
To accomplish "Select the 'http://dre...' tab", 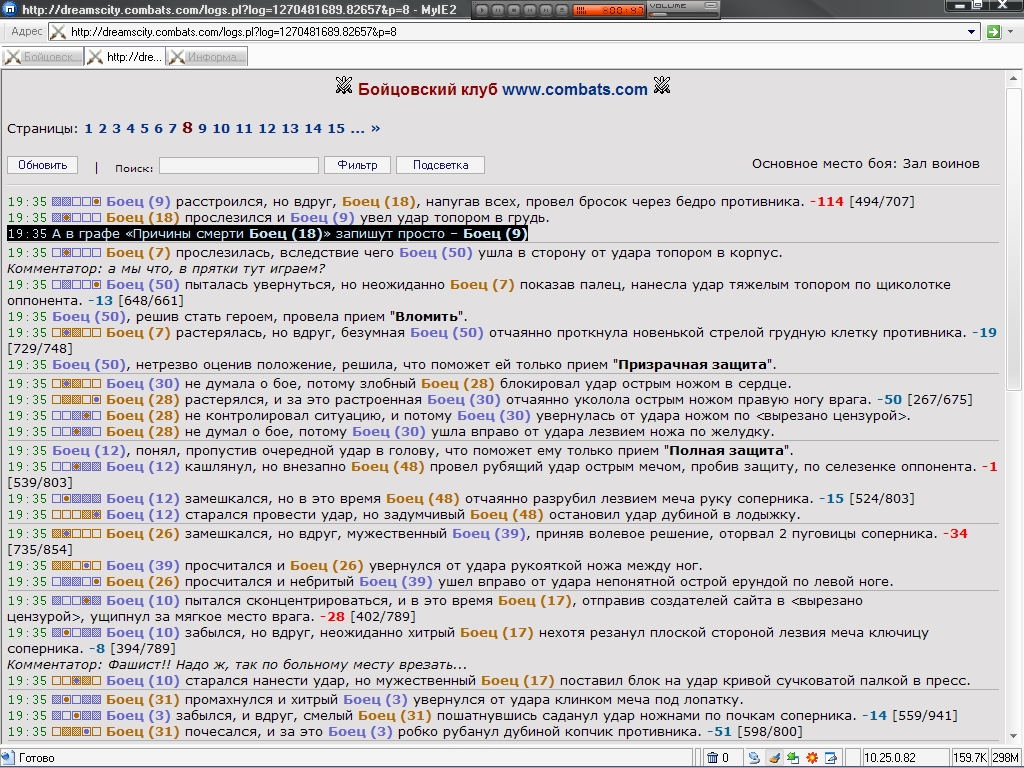I will (125, 57).
